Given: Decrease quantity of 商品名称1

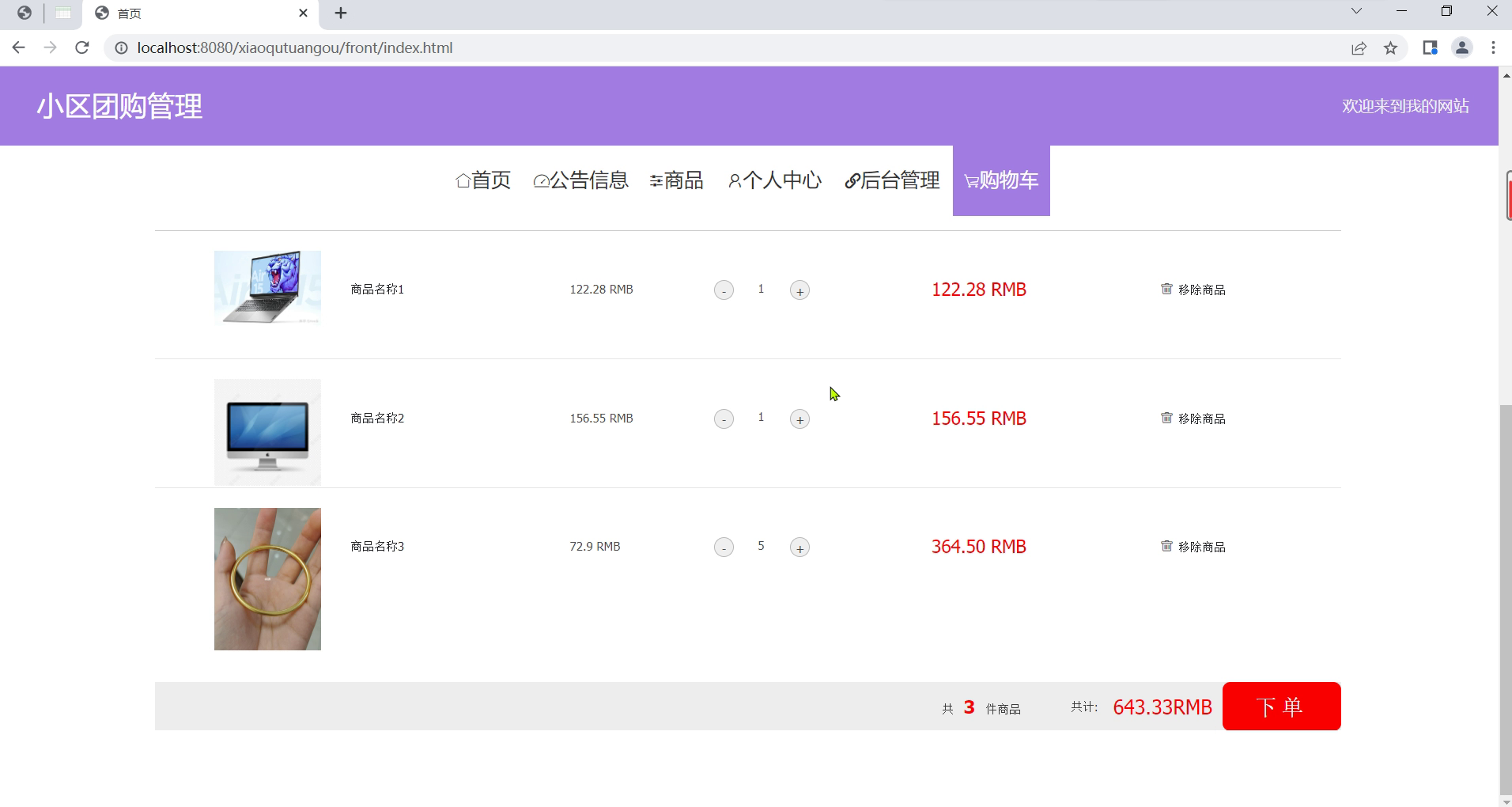Looking at the screenshot, I should (x=724, y=290).
